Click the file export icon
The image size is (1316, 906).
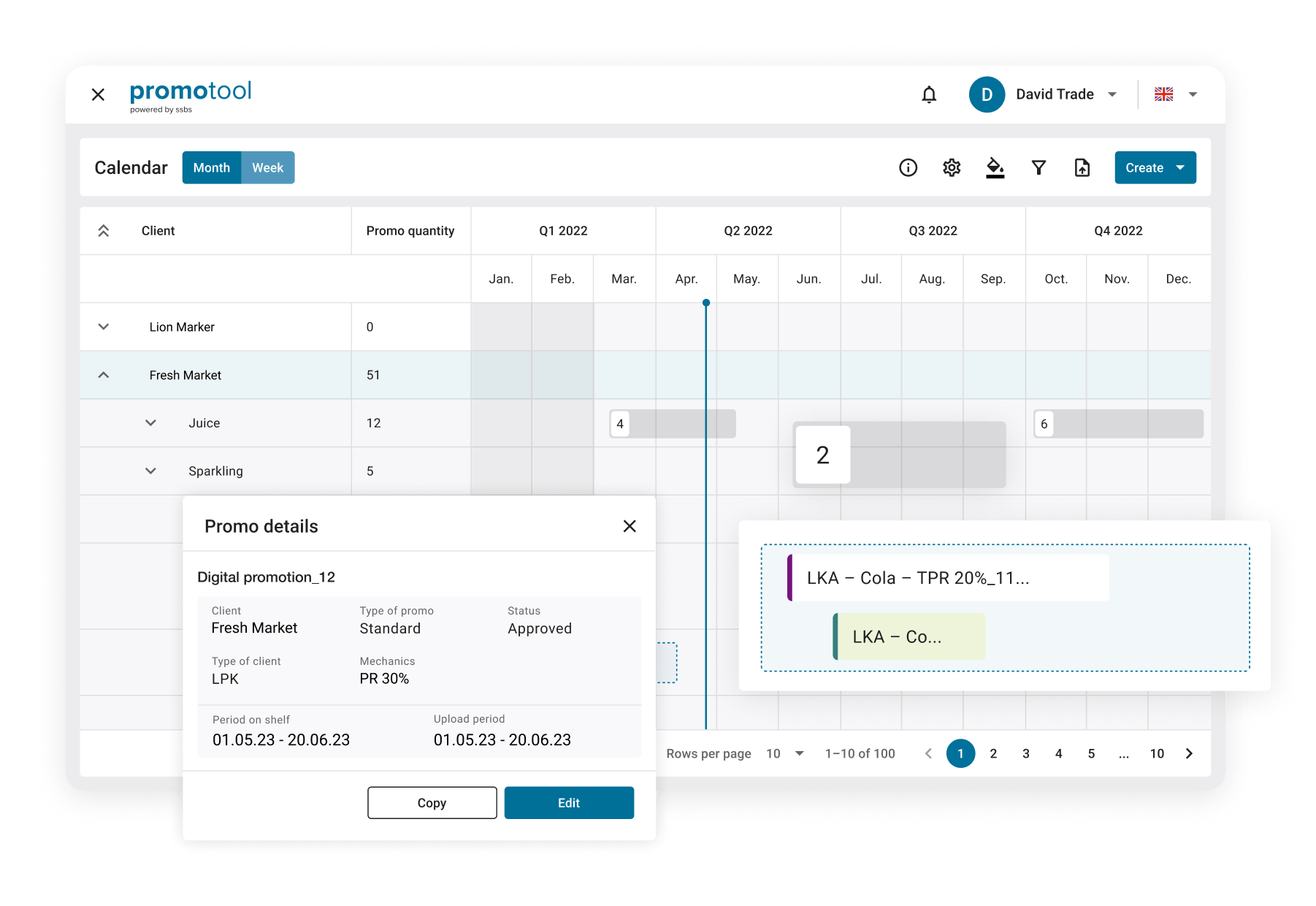[1082, 168]
